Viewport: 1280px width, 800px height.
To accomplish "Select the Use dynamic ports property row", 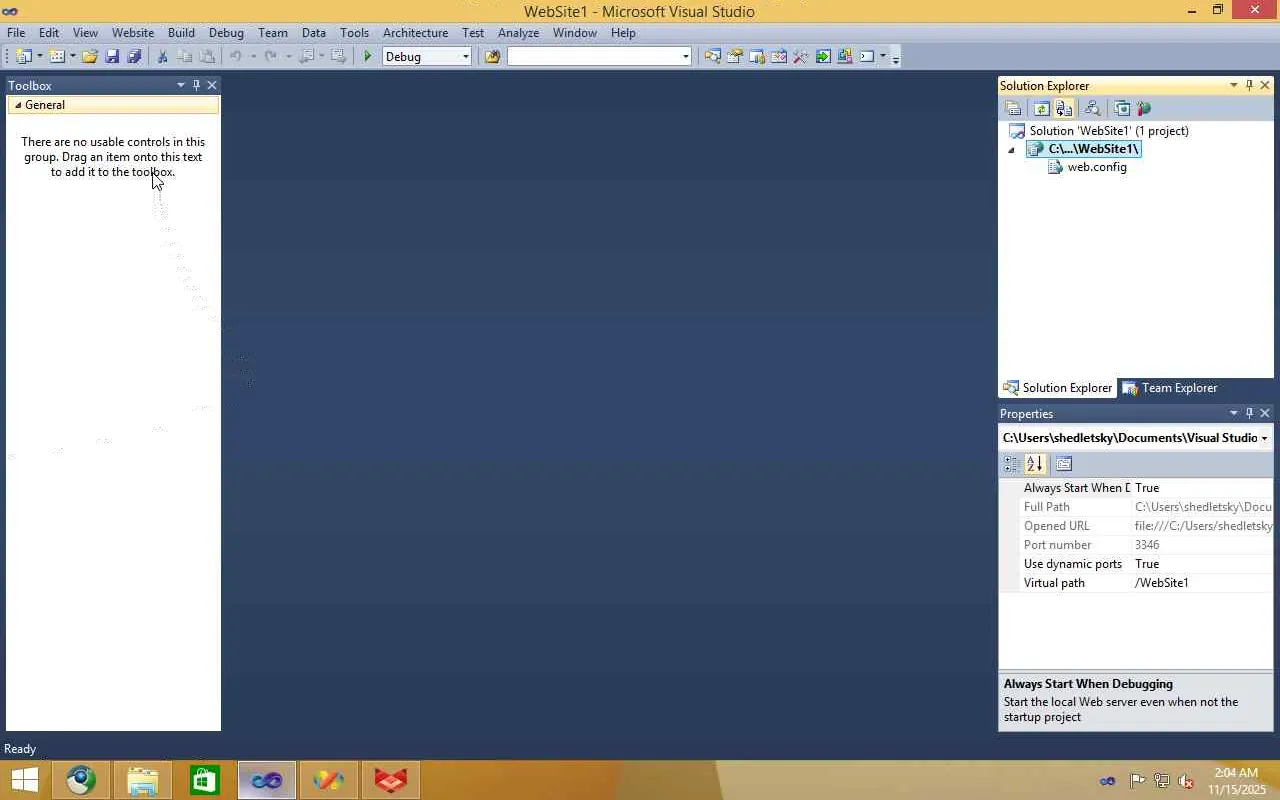I will [x=1136, y=564].
